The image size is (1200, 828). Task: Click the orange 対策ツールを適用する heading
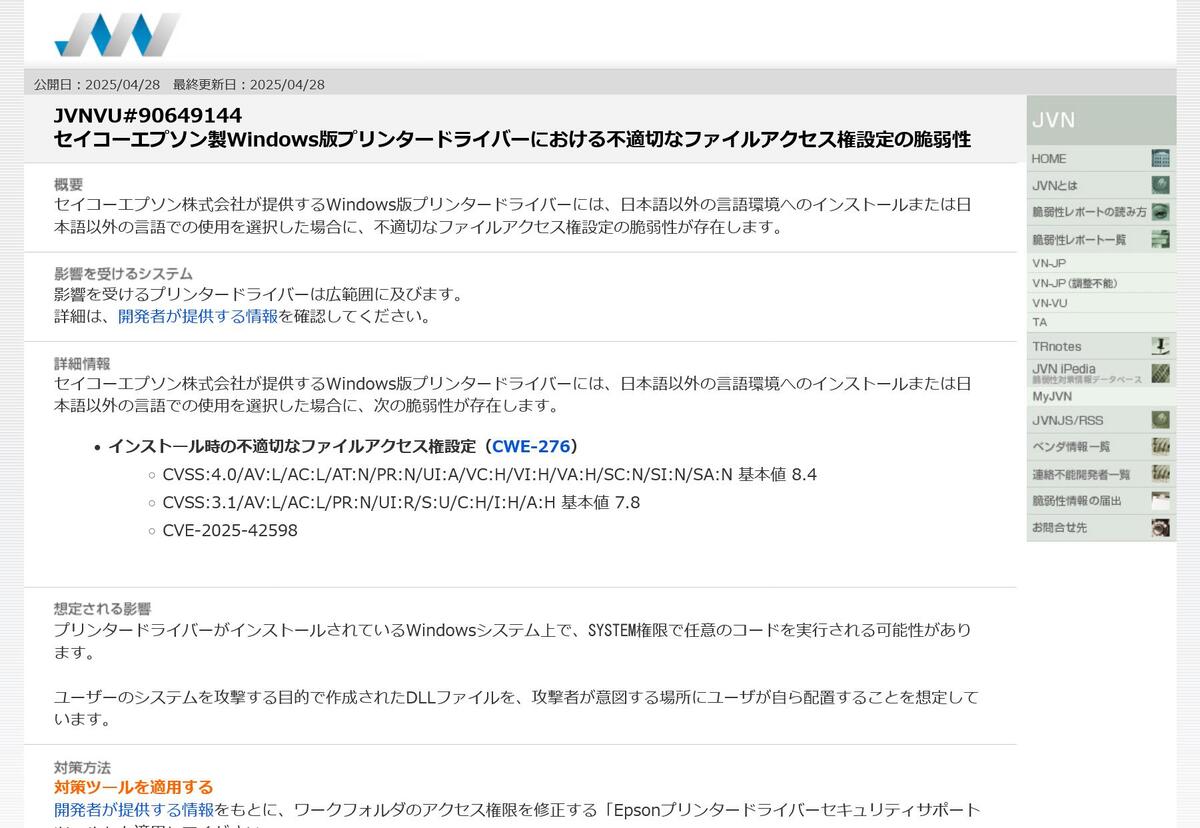point(134,787)
